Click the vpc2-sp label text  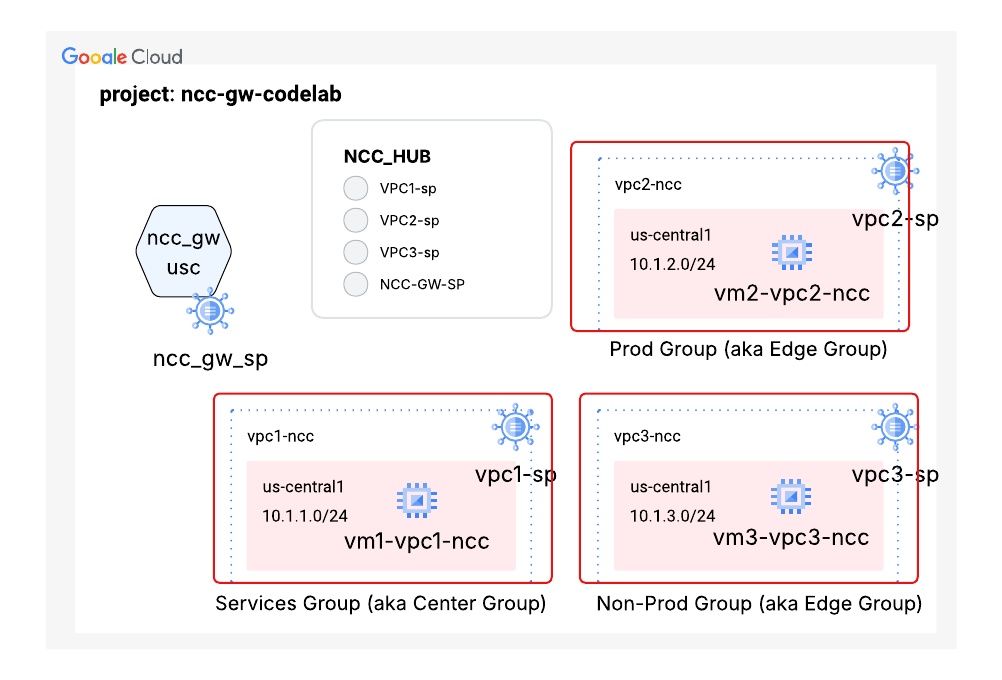pos(895,219)
